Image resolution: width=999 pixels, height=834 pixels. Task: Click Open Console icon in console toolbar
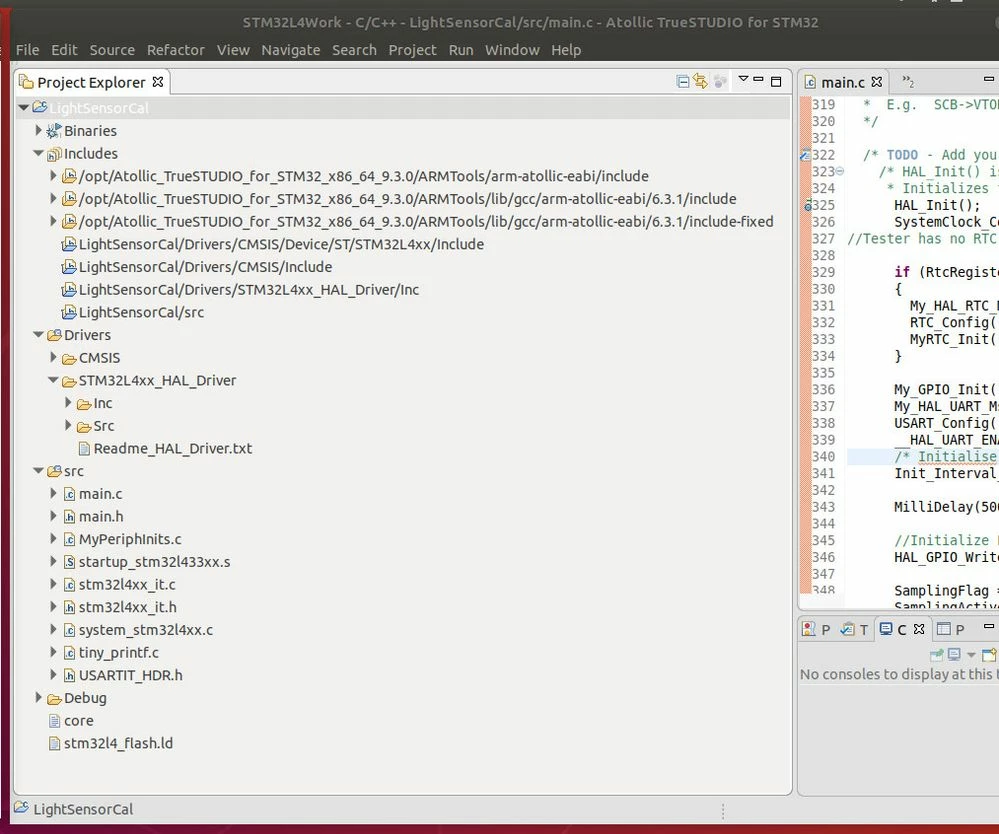pyautogui.click(x=989, y=654)
